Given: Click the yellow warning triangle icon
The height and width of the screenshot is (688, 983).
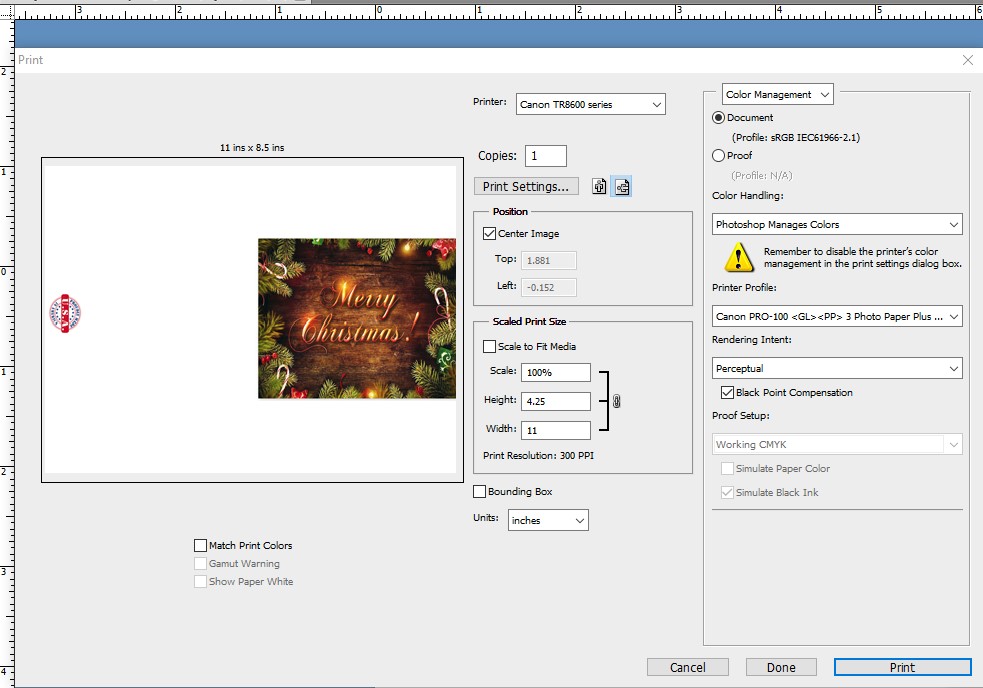Looking at the screenshot, I should [x=739, y=258].
